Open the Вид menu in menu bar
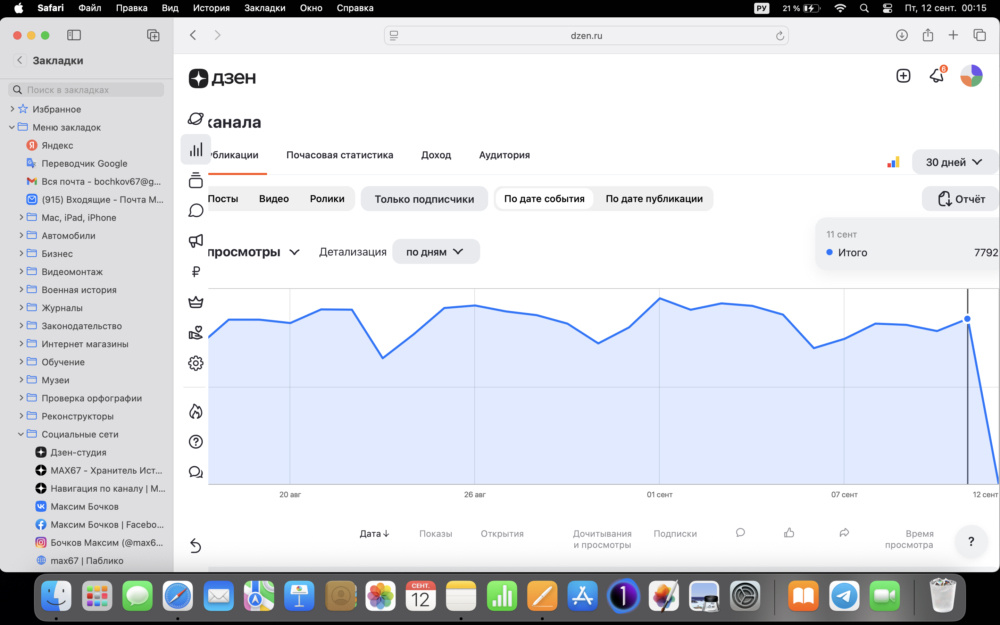The height and width of the screenshot is (625, 1000). pyautogui.click(x=170, y=8)
